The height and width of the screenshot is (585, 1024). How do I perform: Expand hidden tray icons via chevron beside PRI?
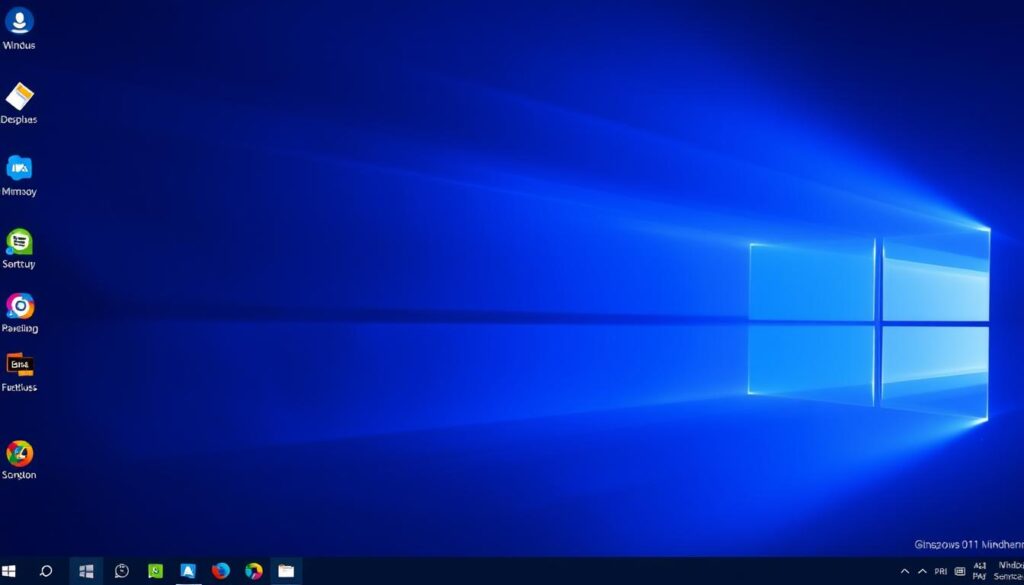tap(922, 571)
